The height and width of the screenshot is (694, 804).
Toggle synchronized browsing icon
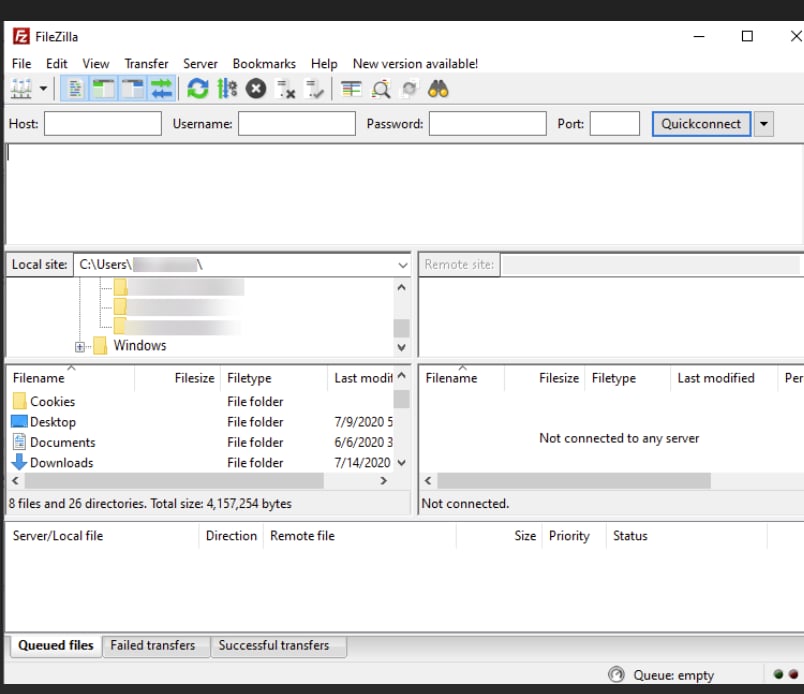click(x=410, y=89)
